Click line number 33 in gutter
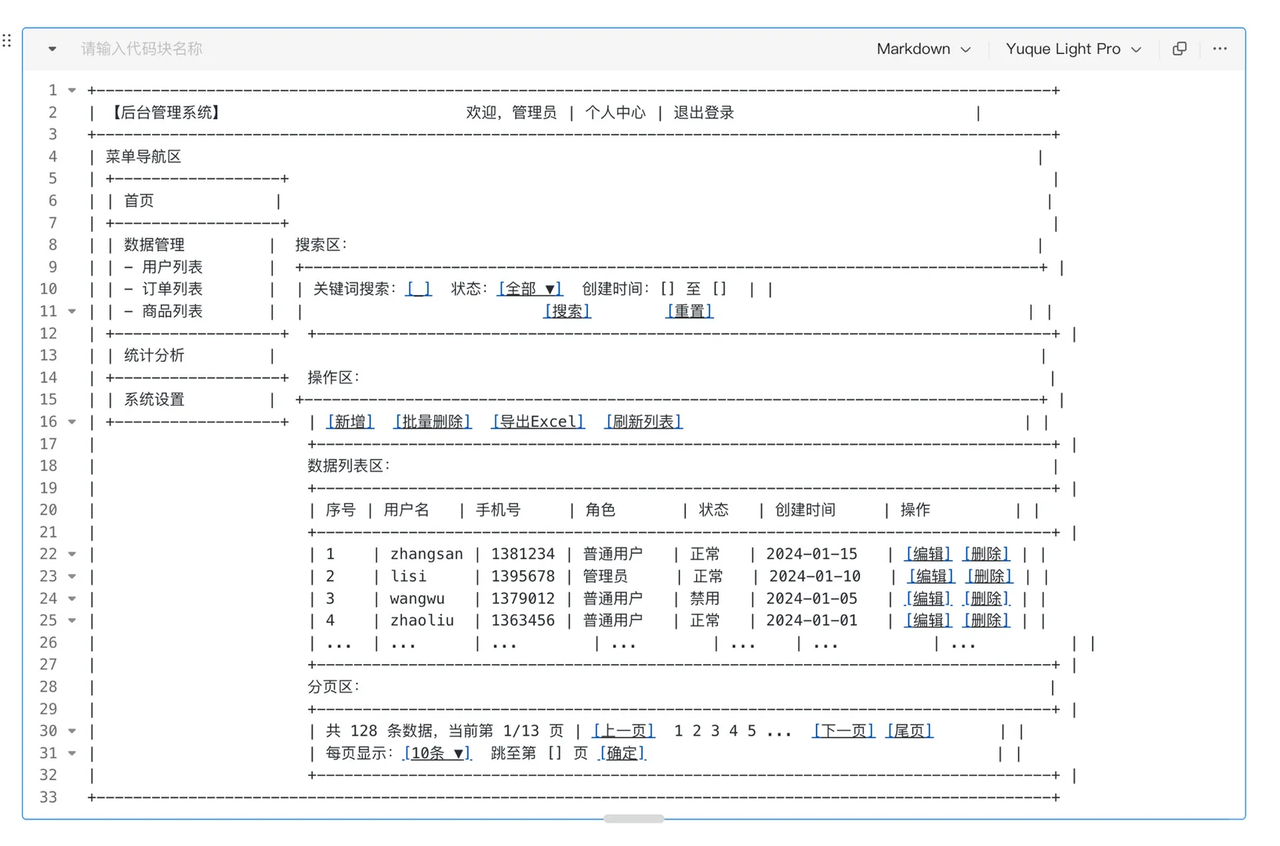This screenshot has height=846, width=1280. point(49,797)
